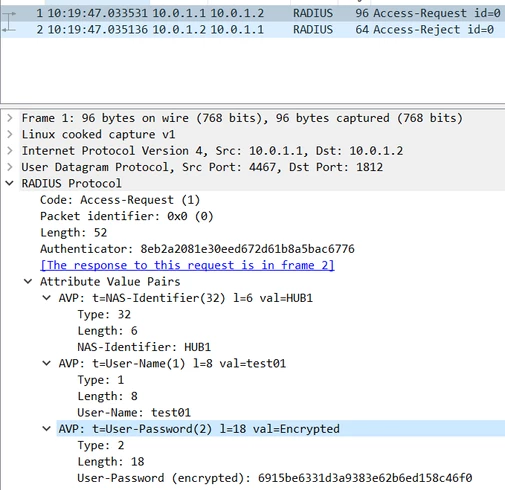Collapse the User-Password AVP node
The width and height of the screenshot is (505, 490).
[47, 429]
